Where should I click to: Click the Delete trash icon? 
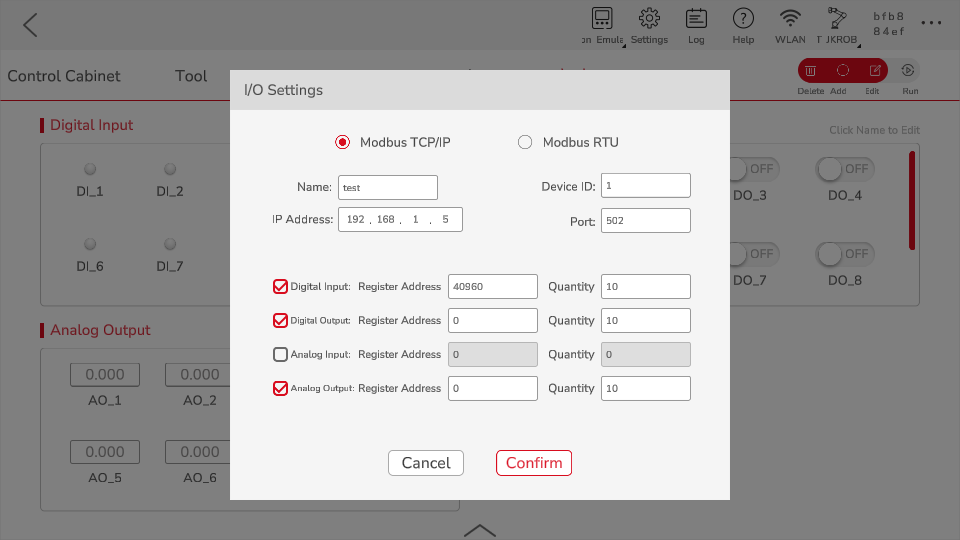tap(811, 71)
